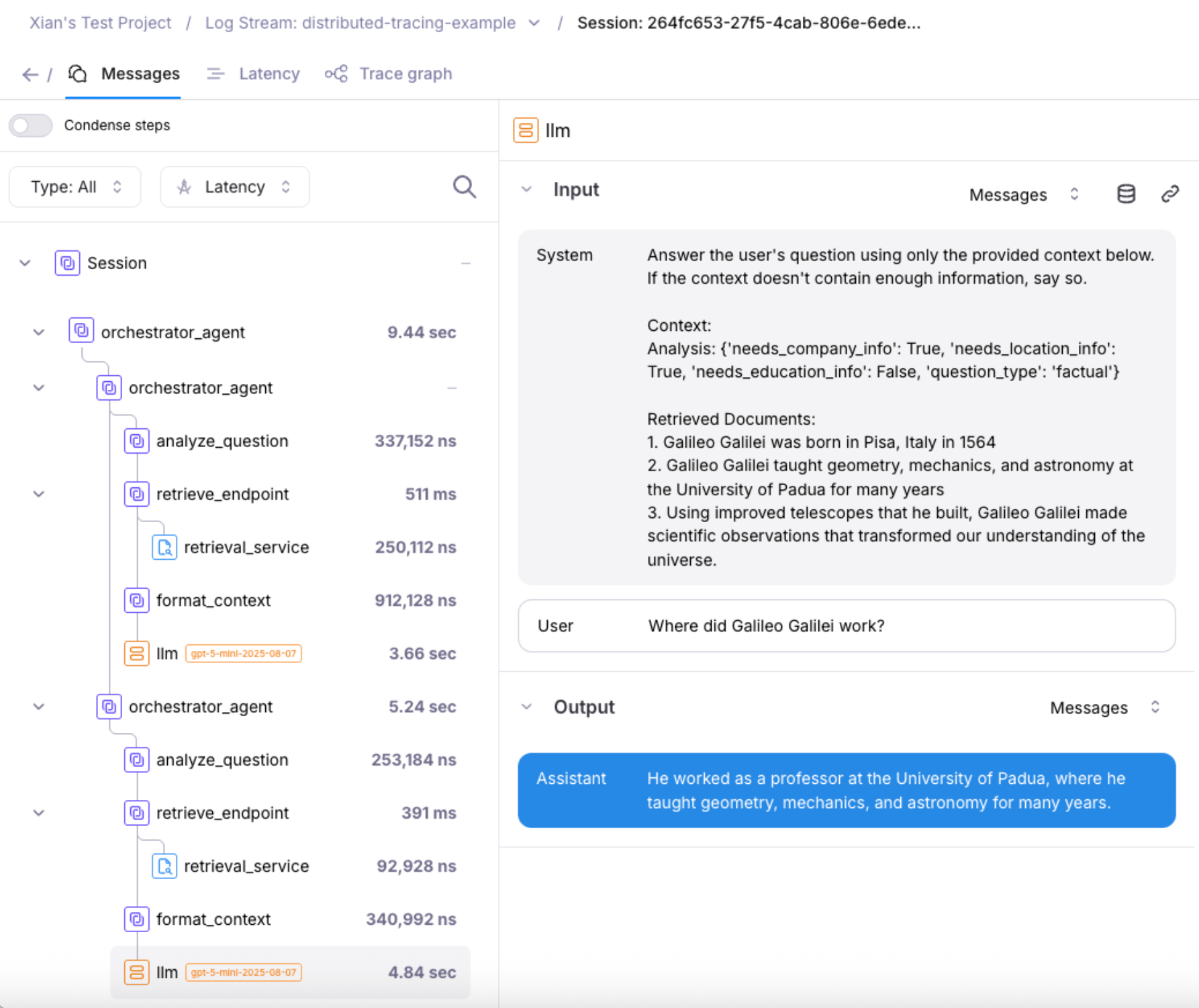Click the database icon in Input header

[x=1126, y=194]
